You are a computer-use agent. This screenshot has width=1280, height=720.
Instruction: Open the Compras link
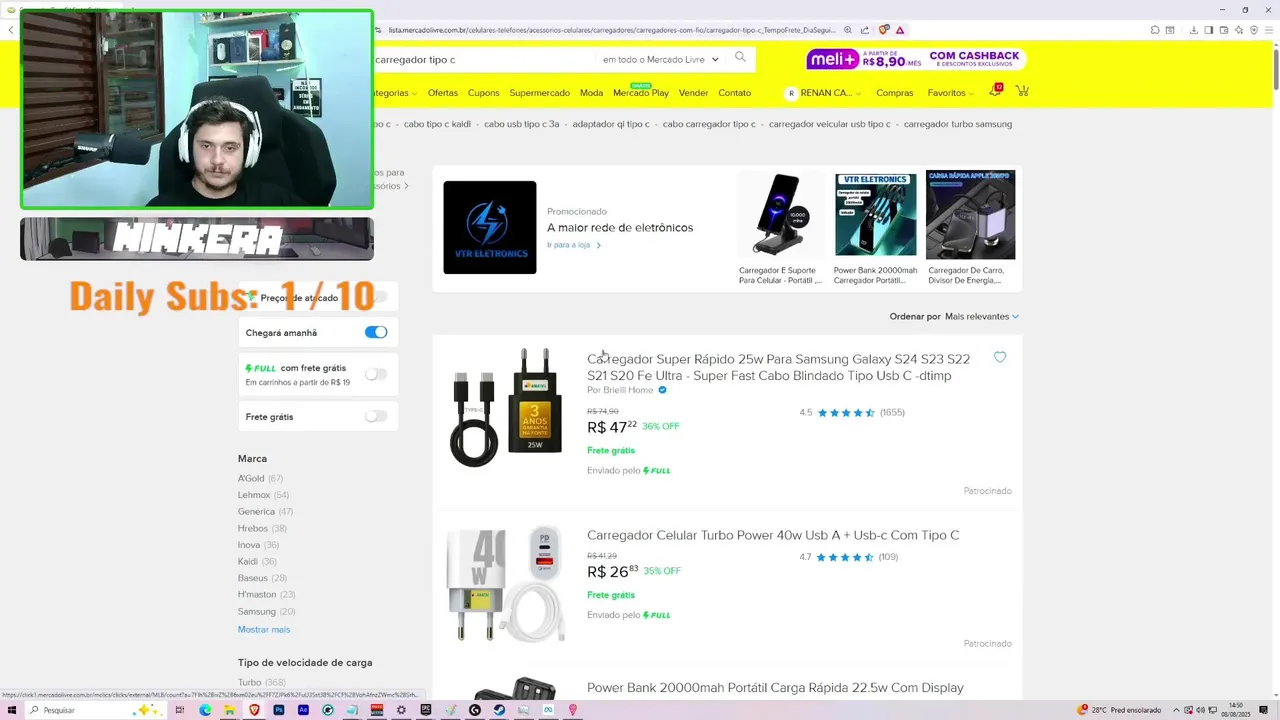pos(894,93)
